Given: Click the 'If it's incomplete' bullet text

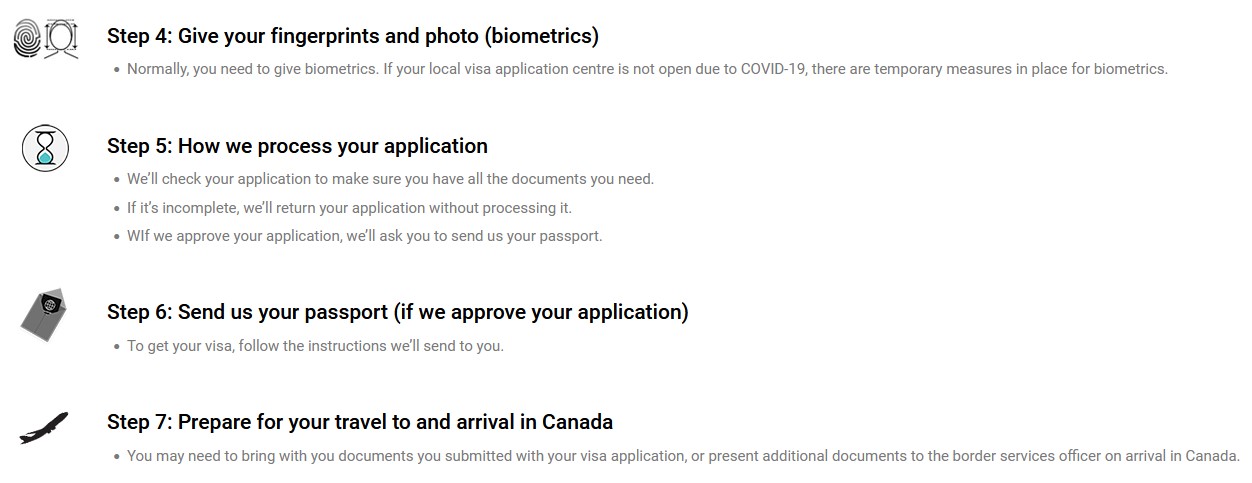Looking at the screenshot, I should pos(349,208).
